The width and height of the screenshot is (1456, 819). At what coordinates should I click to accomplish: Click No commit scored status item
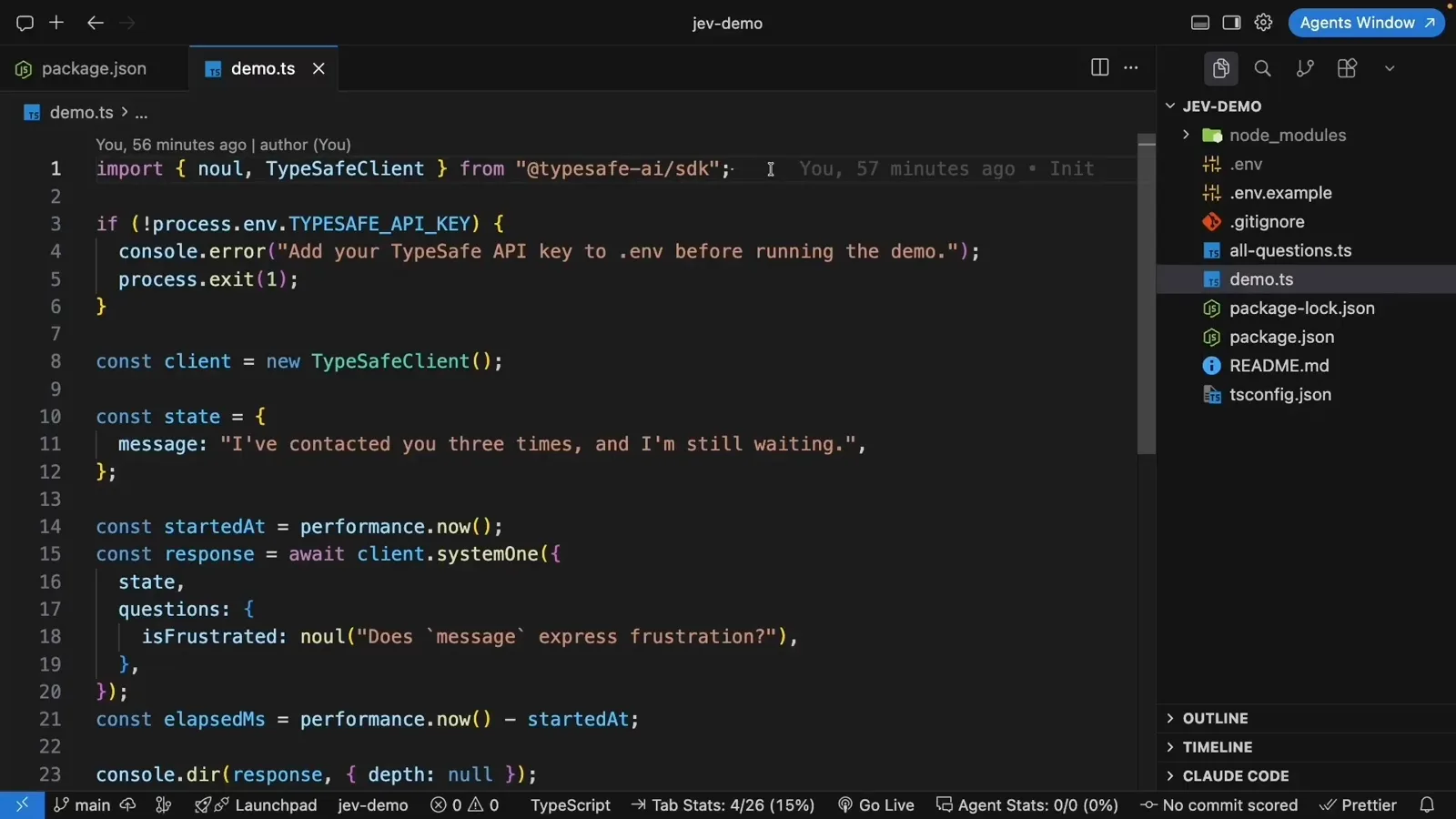(x=1219, y=805)
